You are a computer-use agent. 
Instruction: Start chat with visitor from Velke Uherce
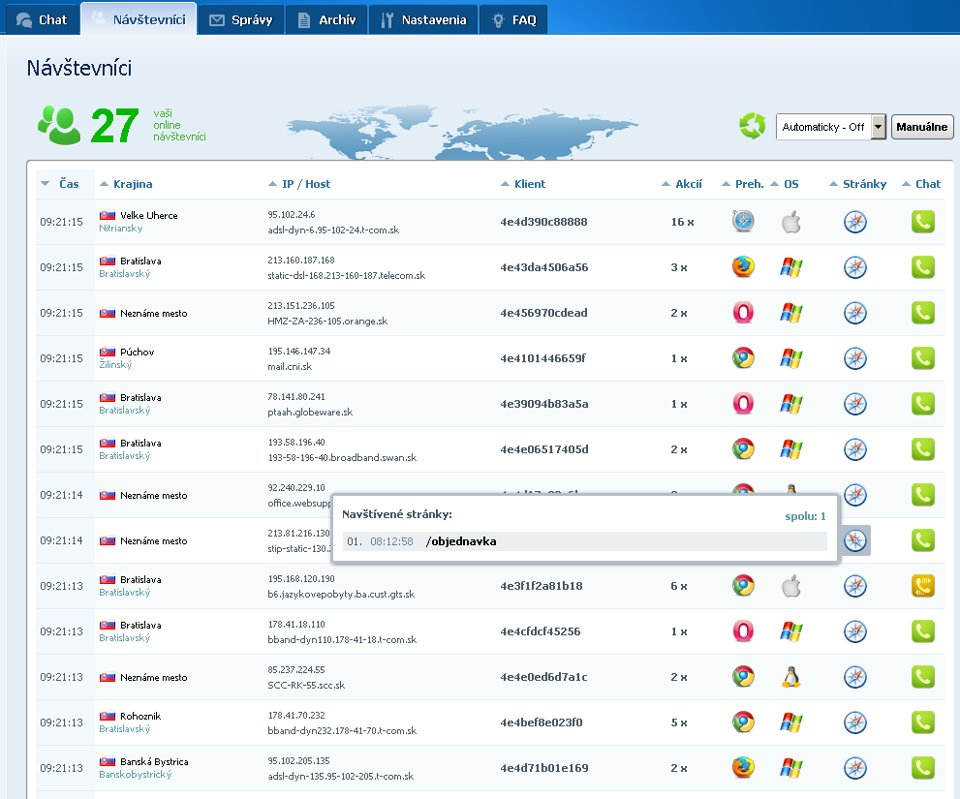point(923,222)
